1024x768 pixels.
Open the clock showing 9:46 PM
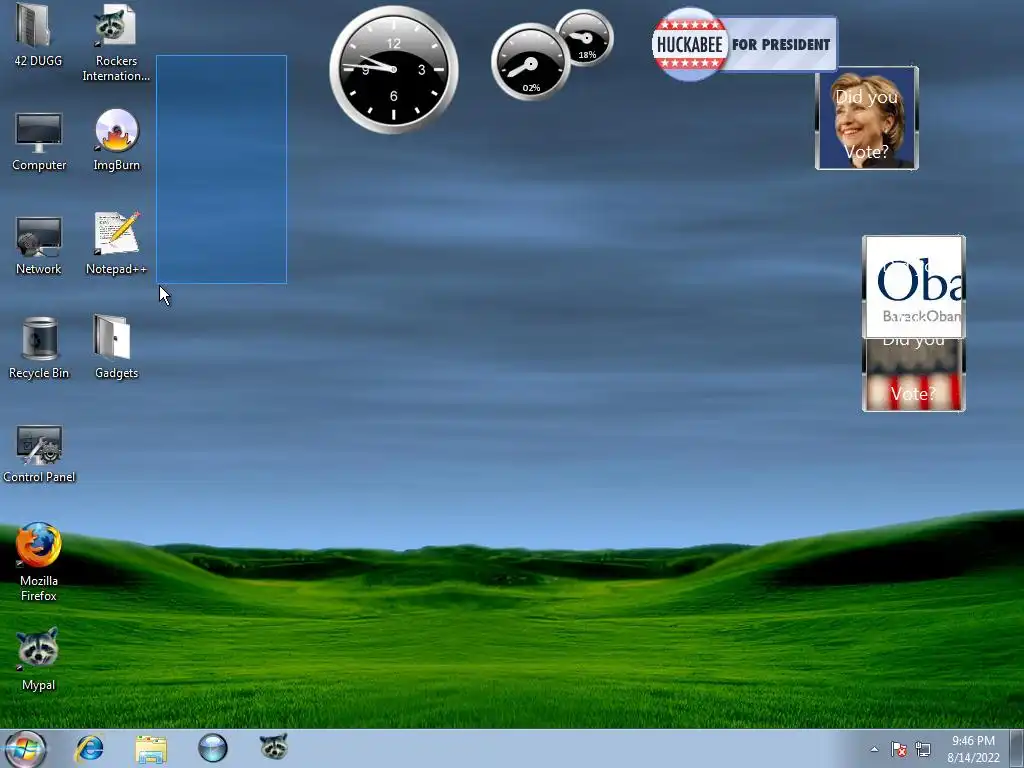pyautogui.click(x=973, y=749)
